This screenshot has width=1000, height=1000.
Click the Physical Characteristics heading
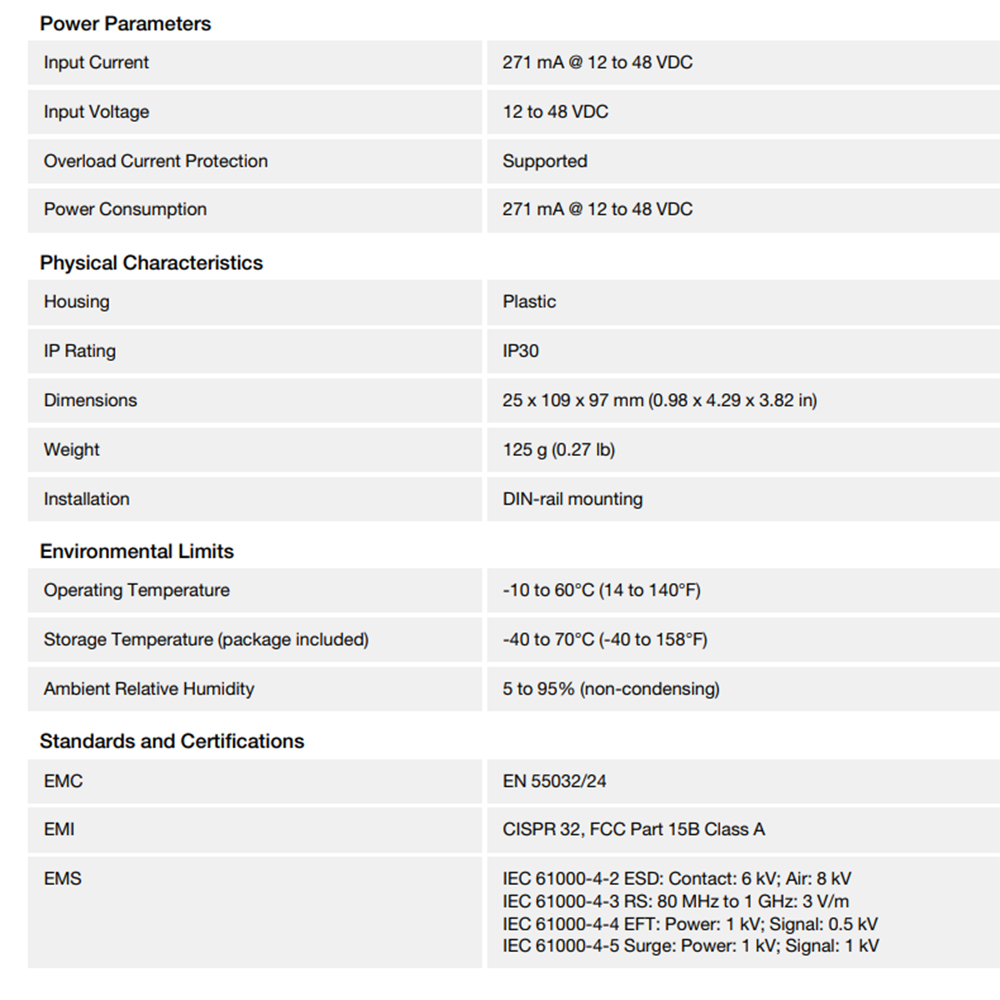(x=151, y=263)
